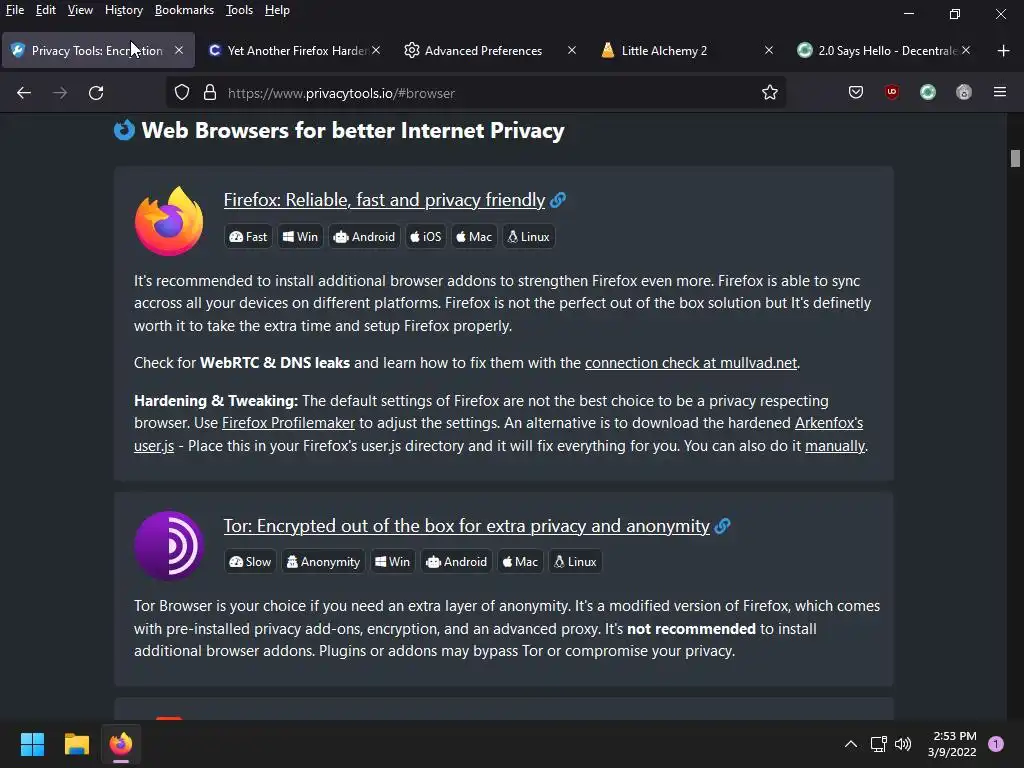Click the Linux badge under Tor
This screenshot has height=768, width=1024.
pos(575,562)
